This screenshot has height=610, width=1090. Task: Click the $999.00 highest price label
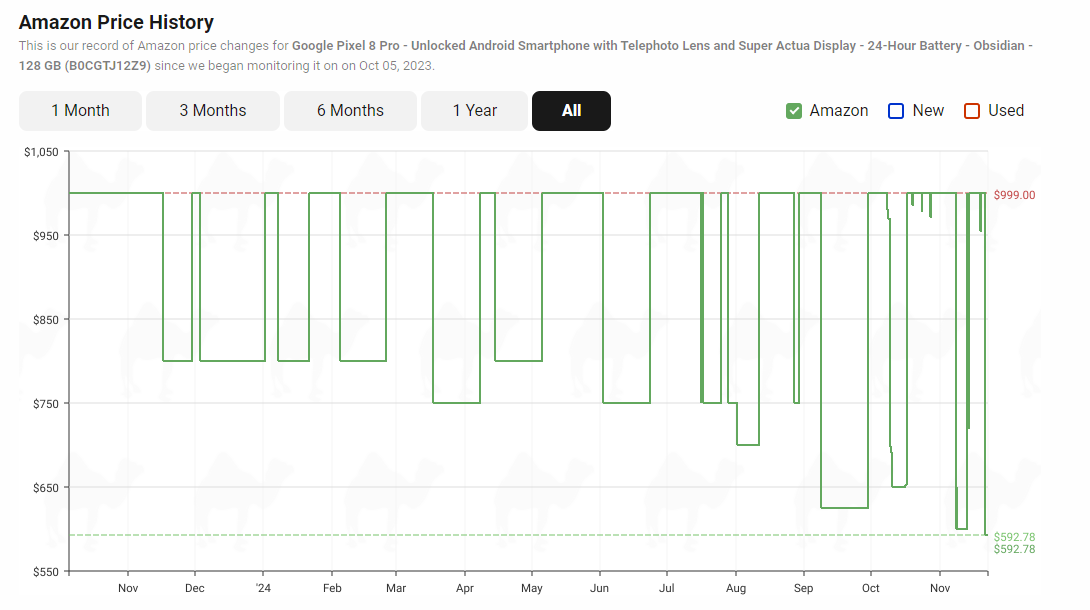(1014, 195)
